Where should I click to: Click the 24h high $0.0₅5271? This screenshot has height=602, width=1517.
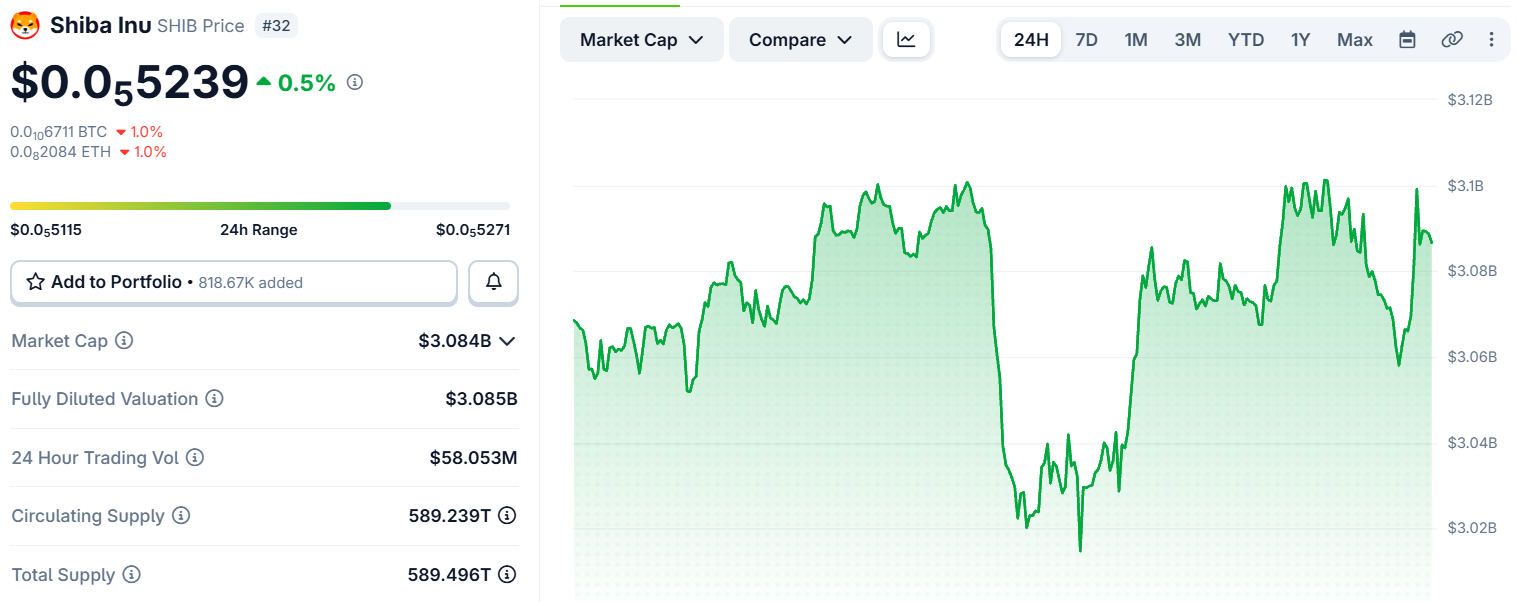coord(473,230)
